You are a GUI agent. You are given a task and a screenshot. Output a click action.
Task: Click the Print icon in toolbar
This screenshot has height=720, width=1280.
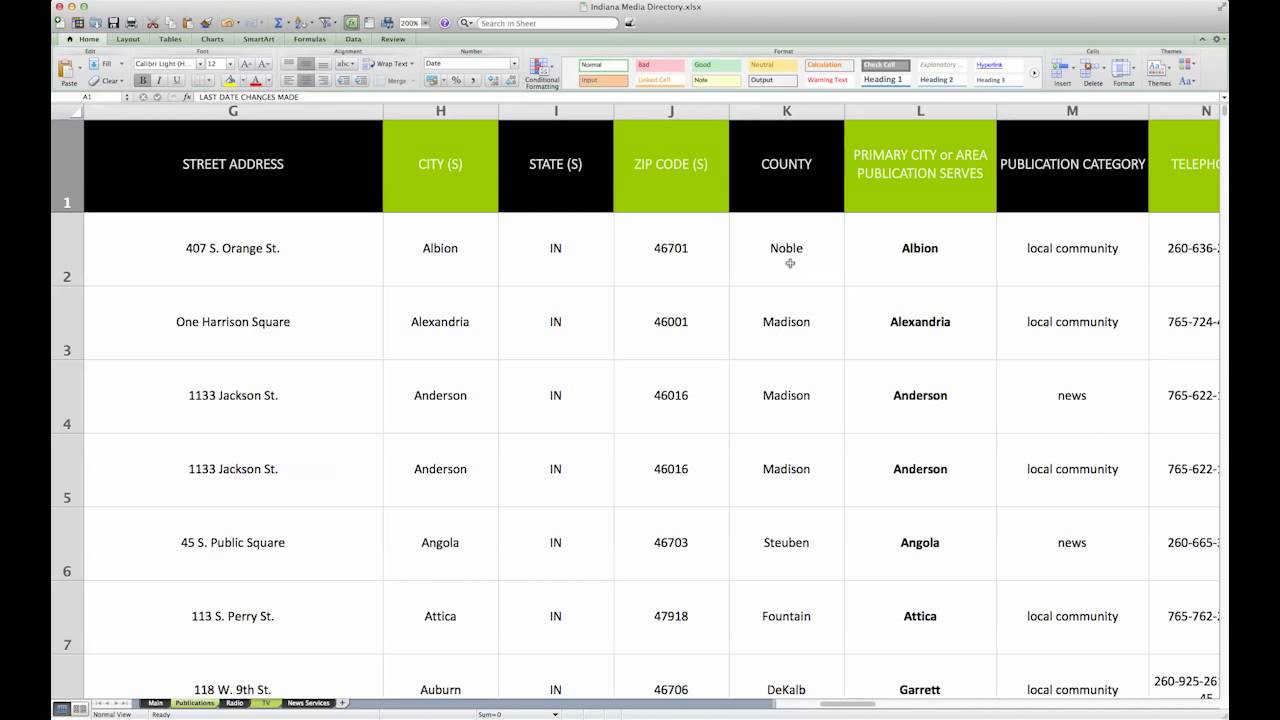132,23
